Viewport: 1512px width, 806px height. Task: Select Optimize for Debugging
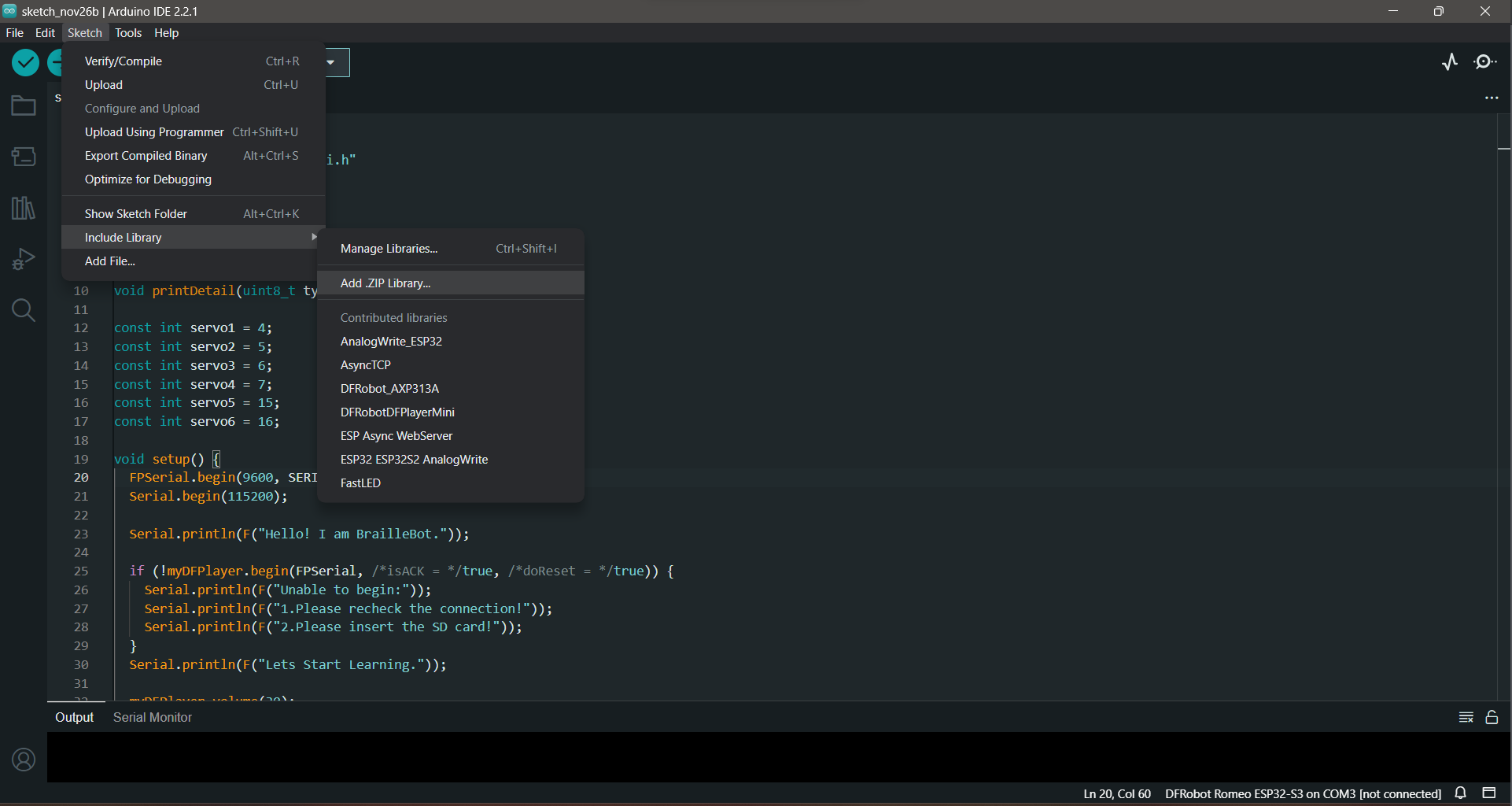click(x=194, y=179)
